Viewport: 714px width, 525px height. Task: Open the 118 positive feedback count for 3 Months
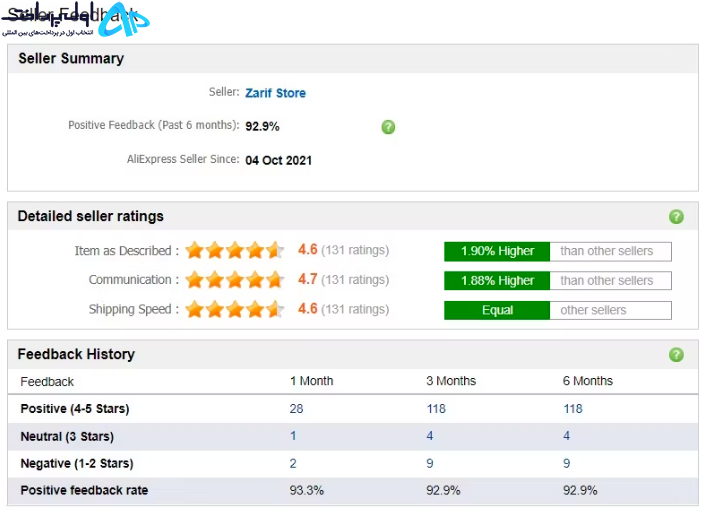pyautogui.click(x=436, y=409)
